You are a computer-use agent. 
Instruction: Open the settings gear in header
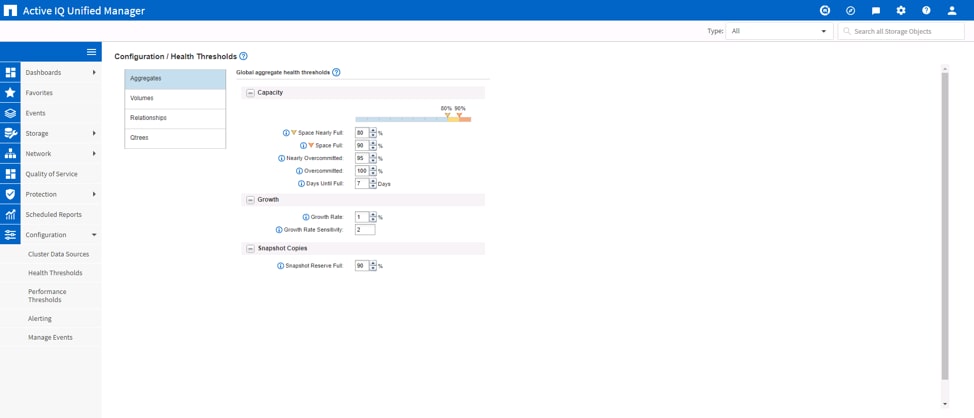tap(901, 11)
